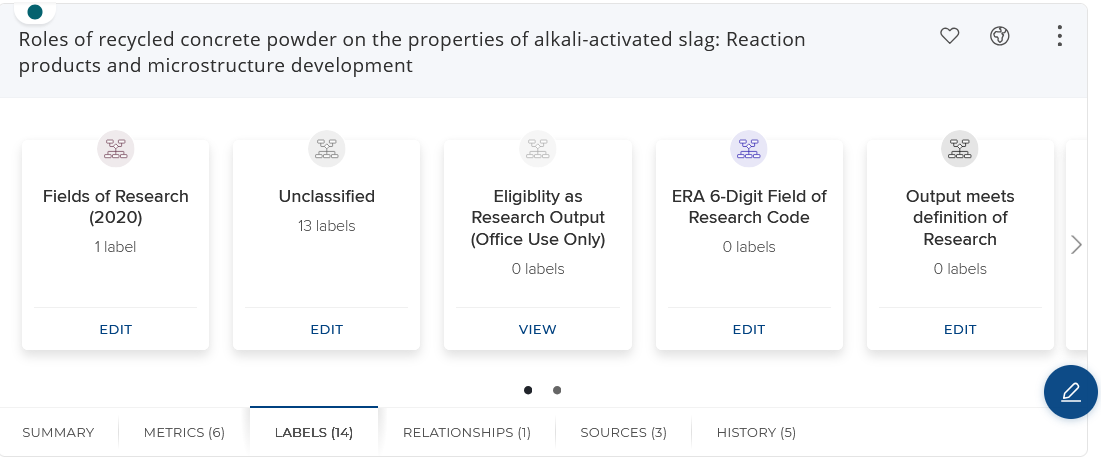Edit the Unclassified labels
The height and width of the screenshot is (460, 1101).
pos(327,329)
